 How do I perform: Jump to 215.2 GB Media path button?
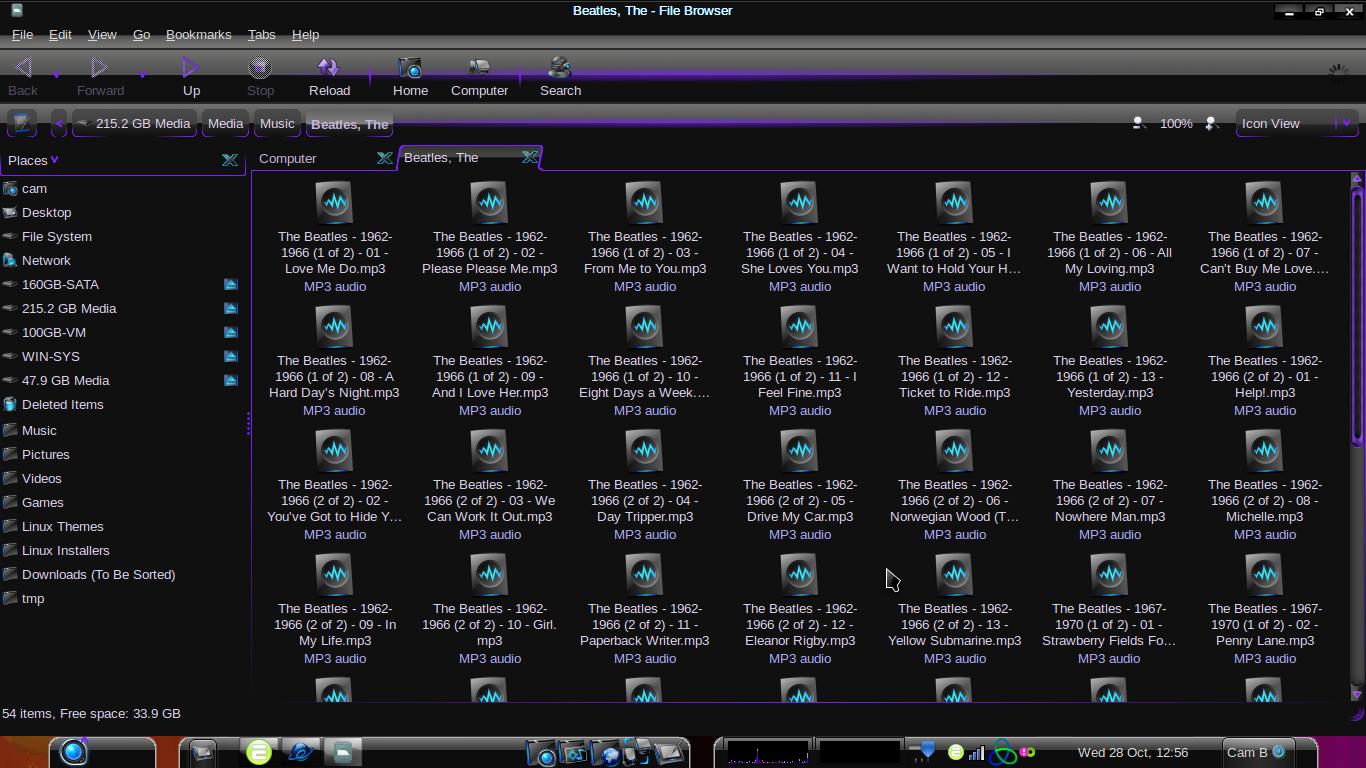pyautogui.click(x=134, y=123)
